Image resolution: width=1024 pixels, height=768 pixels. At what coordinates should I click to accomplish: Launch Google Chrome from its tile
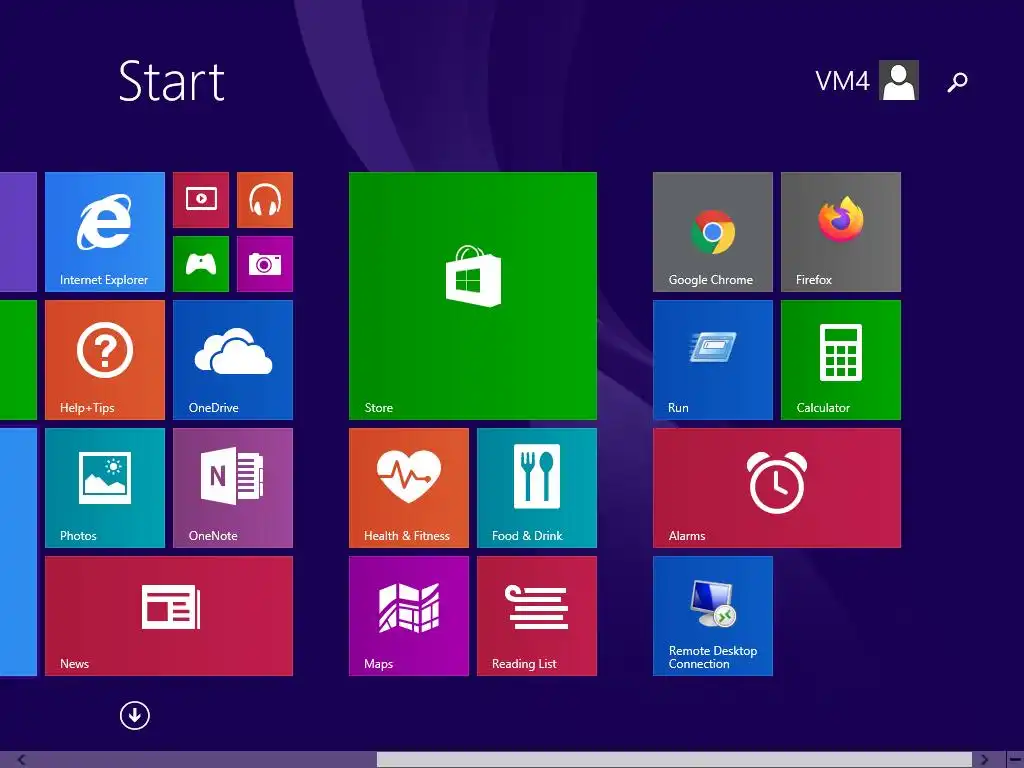713,232
